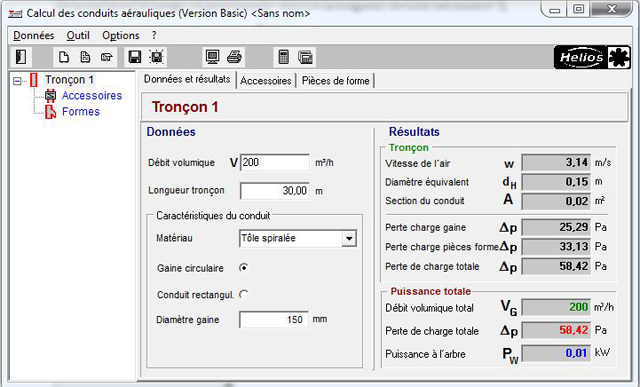The height and width of the screenshot is (387, 640).
Task: Click the Résultats section heading
Action: click(x=414, y=132)
